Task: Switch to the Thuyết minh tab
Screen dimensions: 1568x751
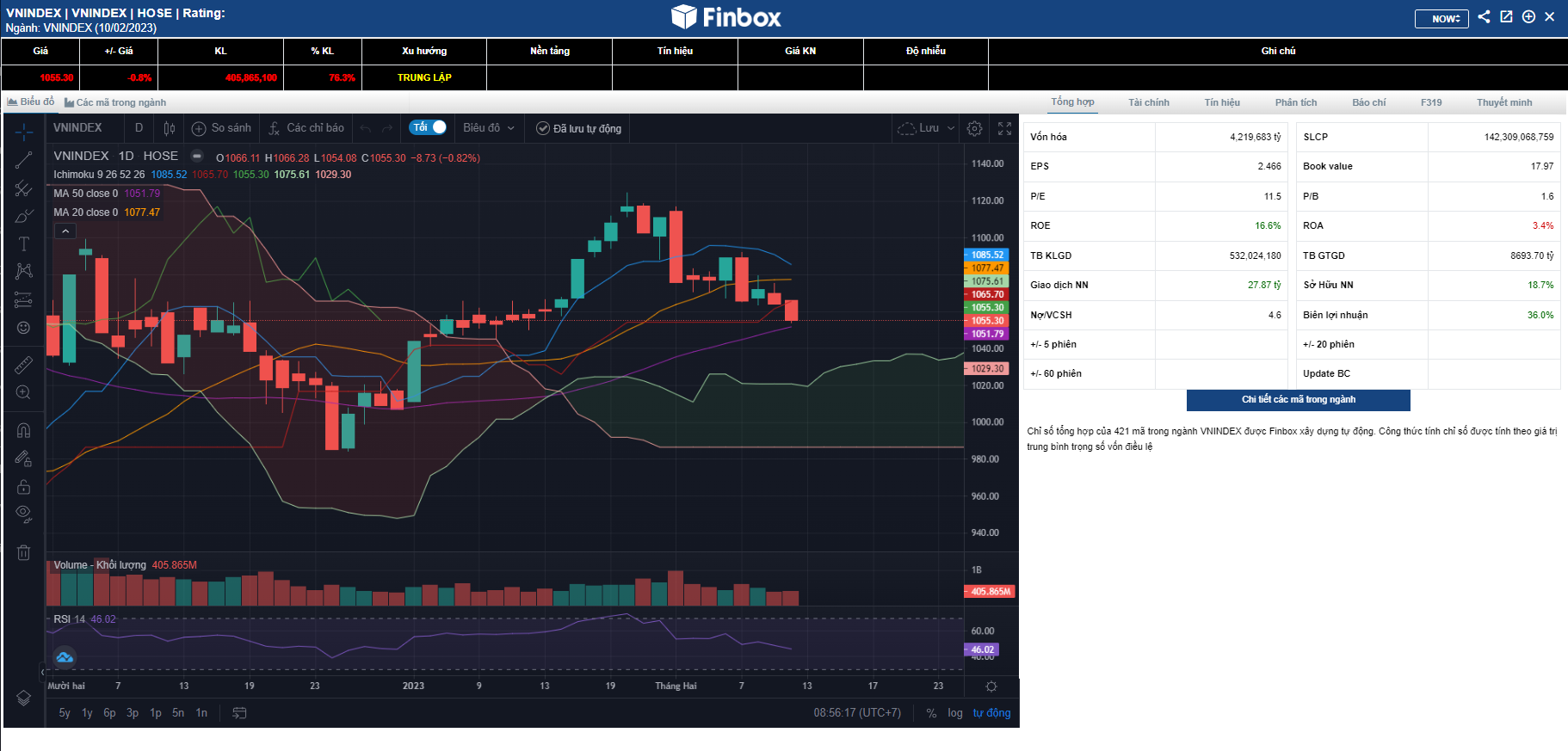Action: (1504, 102)
